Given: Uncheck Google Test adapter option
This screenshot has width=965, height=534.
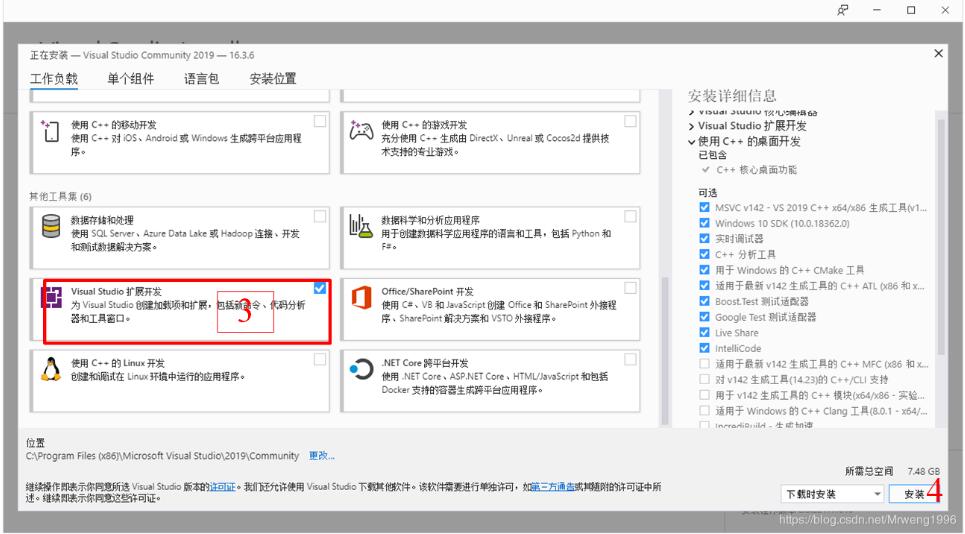Looking at the screenshot, I should click(704, 316).
